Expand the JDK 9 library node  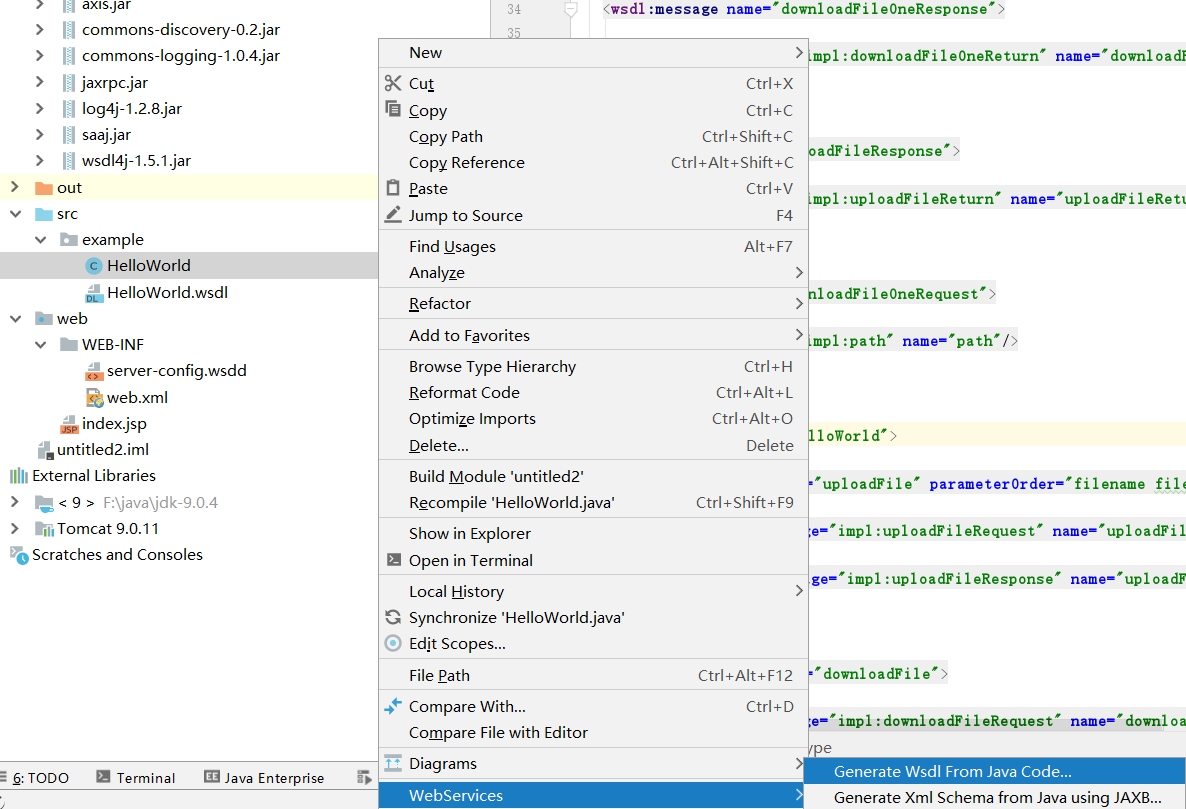click(x=14, y=501)
